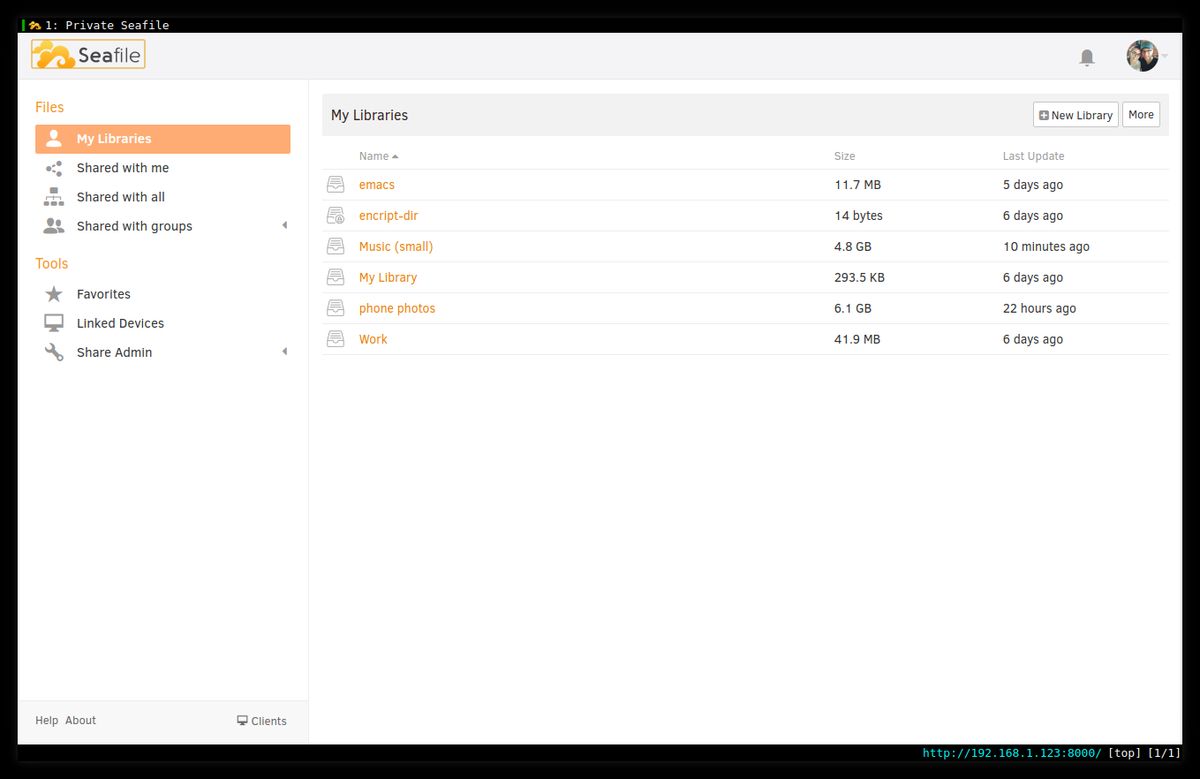Screen dimensions: 1200x779
Task: Click the My Libraries person icon
Action: pos(54,139)
